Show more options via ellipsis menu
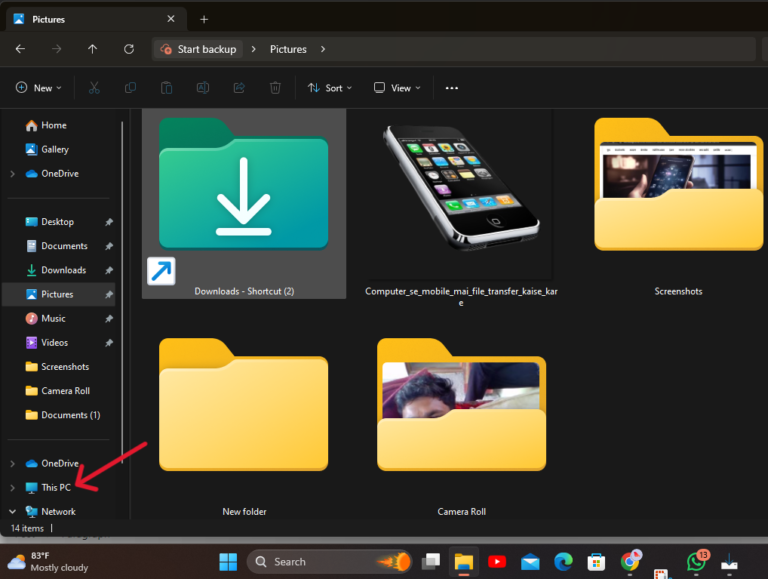Viewport: 768px width, 579px height. (x=451, y=88)
